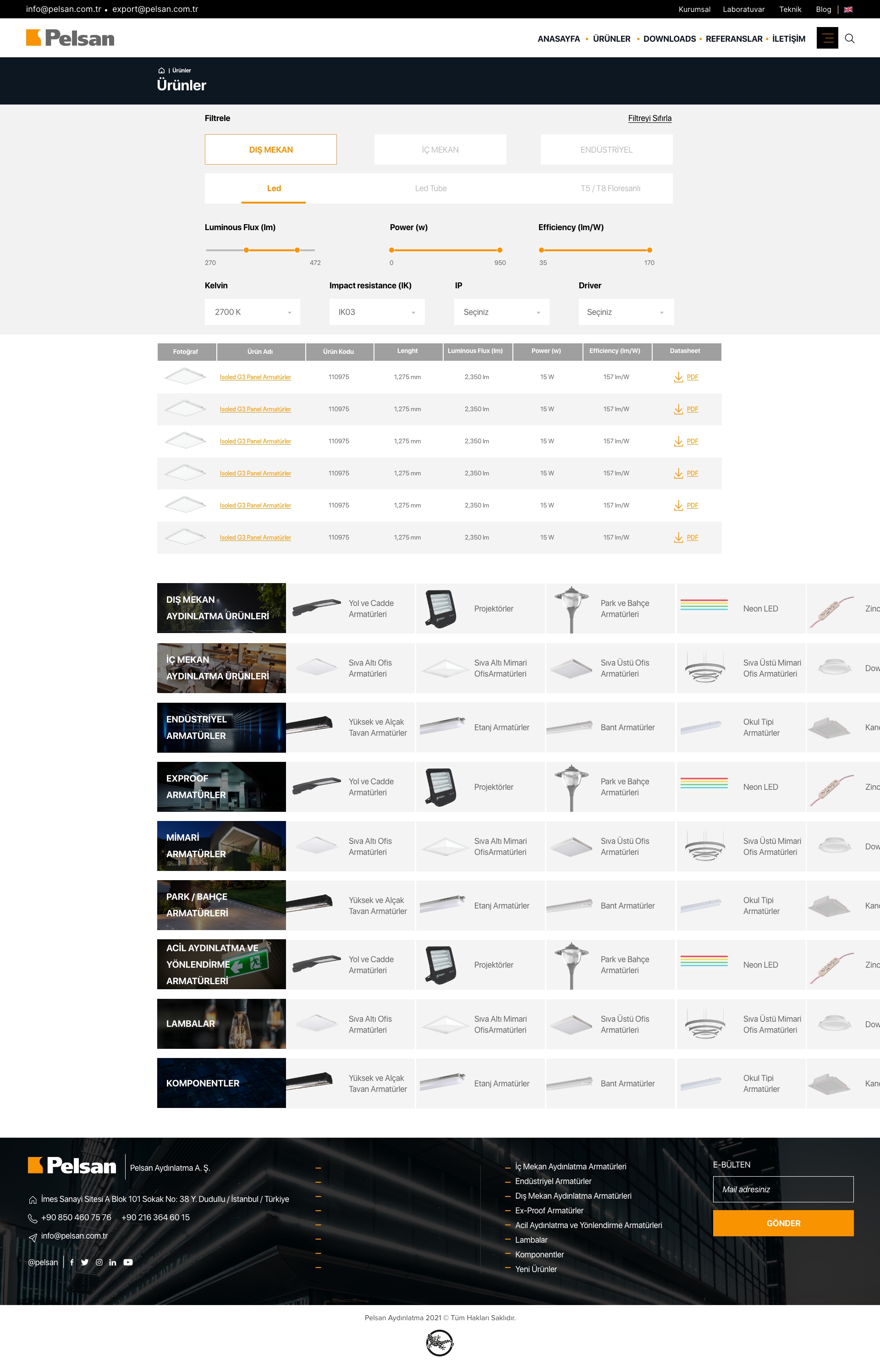Expand the Impact resistance IK03 dropdown
The image size is (880, 1372).
(377, 312)
